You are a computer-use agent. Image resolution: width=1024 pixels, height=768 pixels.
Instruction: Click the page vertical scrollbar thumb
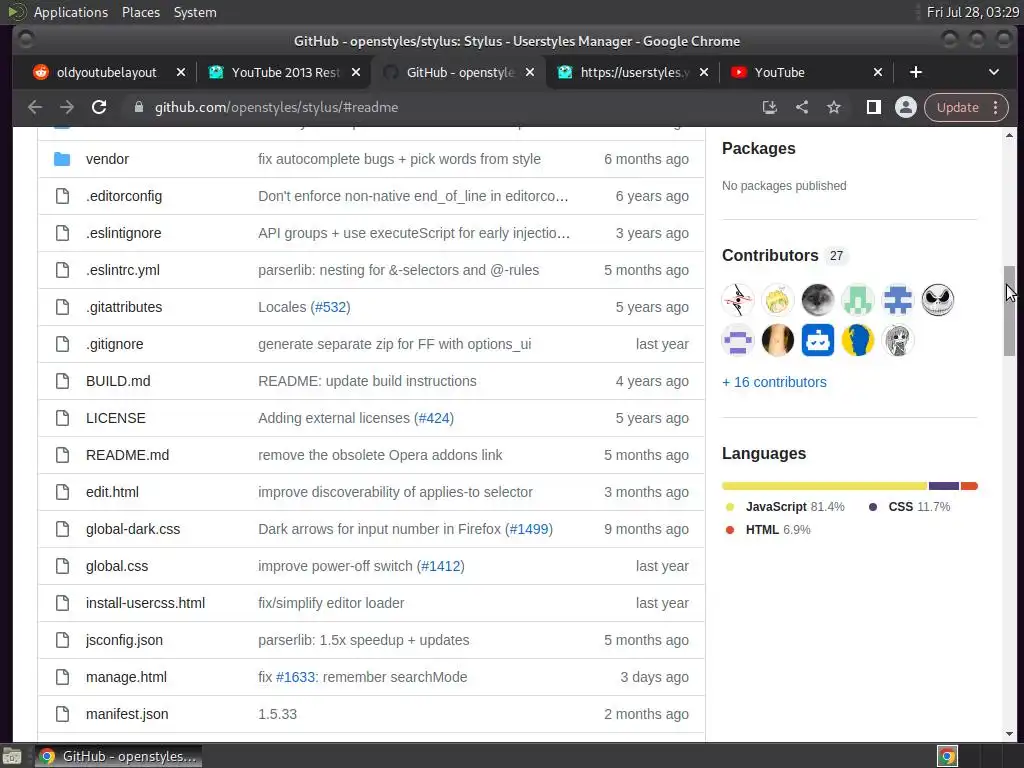(1009, 311)
